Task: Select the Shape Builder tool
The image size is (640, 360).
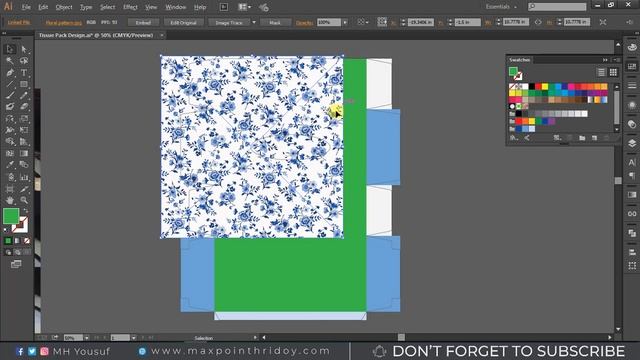Action: pos(10,142)
